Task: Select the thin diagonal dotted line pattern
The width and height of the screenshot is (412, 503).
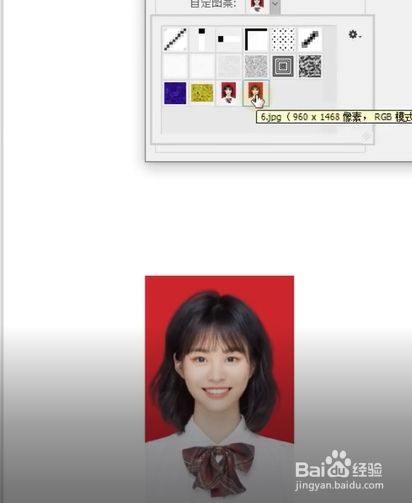Action: (175, 40)
